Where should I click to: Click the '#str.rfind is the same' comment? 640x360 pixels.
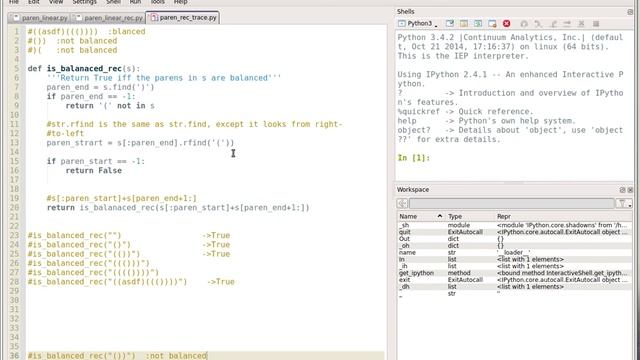point(194,124)
